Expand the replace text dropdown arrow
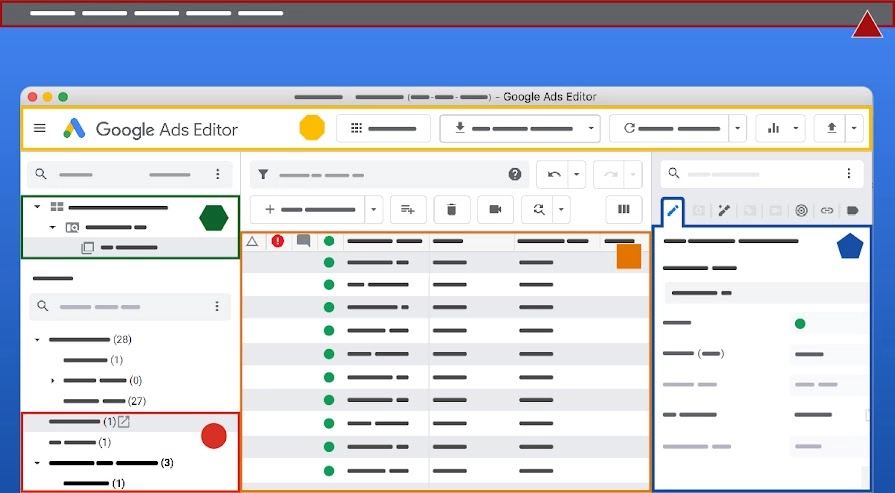Image resolution: width=895 pixels, height=493 pixels. pos(561,209)
